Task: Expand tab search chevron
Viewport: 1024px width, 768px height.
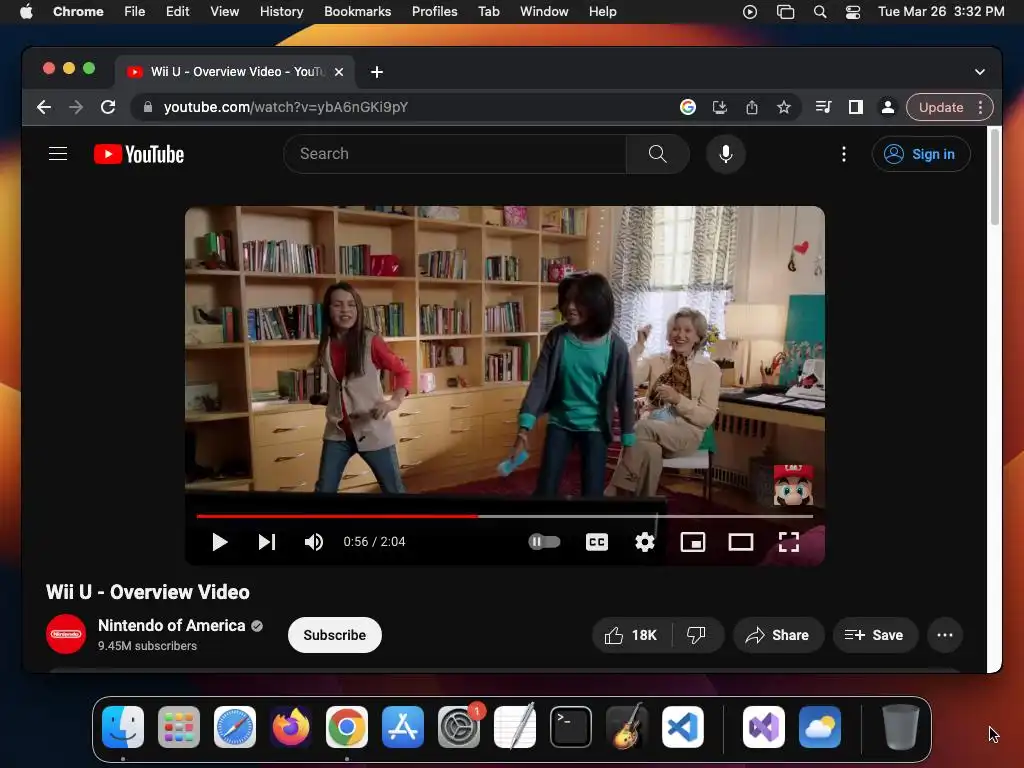Action: (x=980, y=72)
